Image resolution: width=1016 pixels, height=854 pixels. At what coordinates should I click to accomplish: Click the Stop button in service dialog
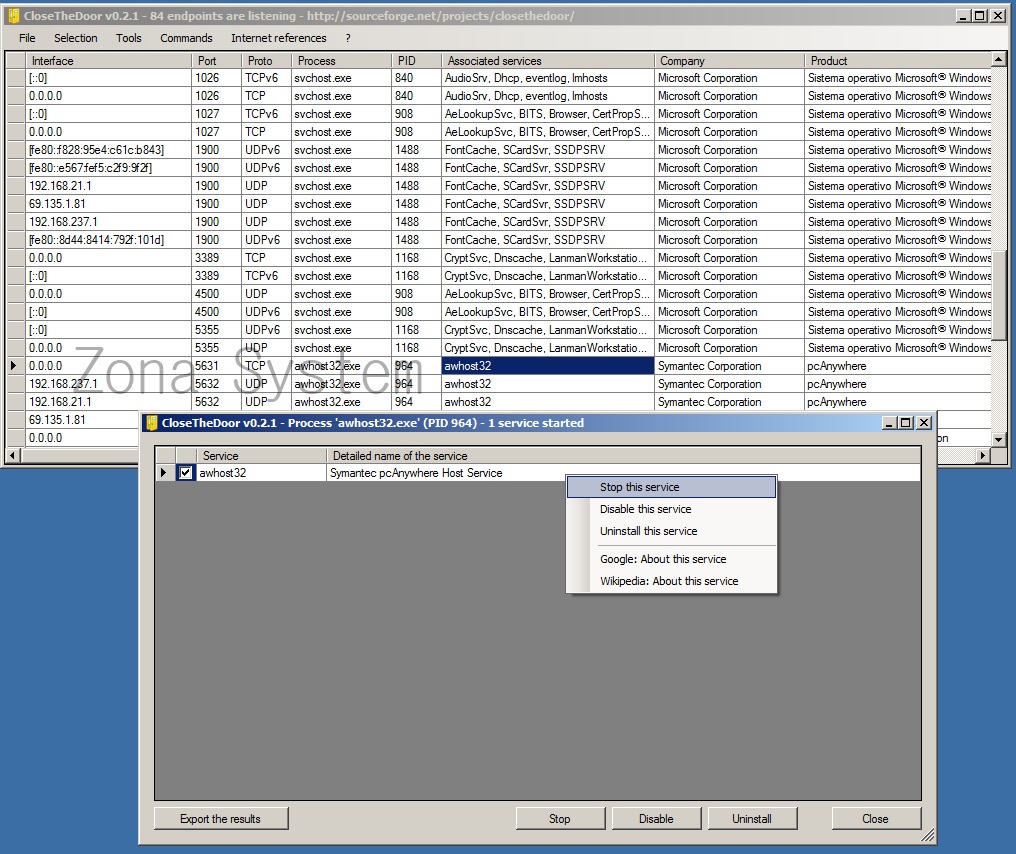(x=560, y=819)
